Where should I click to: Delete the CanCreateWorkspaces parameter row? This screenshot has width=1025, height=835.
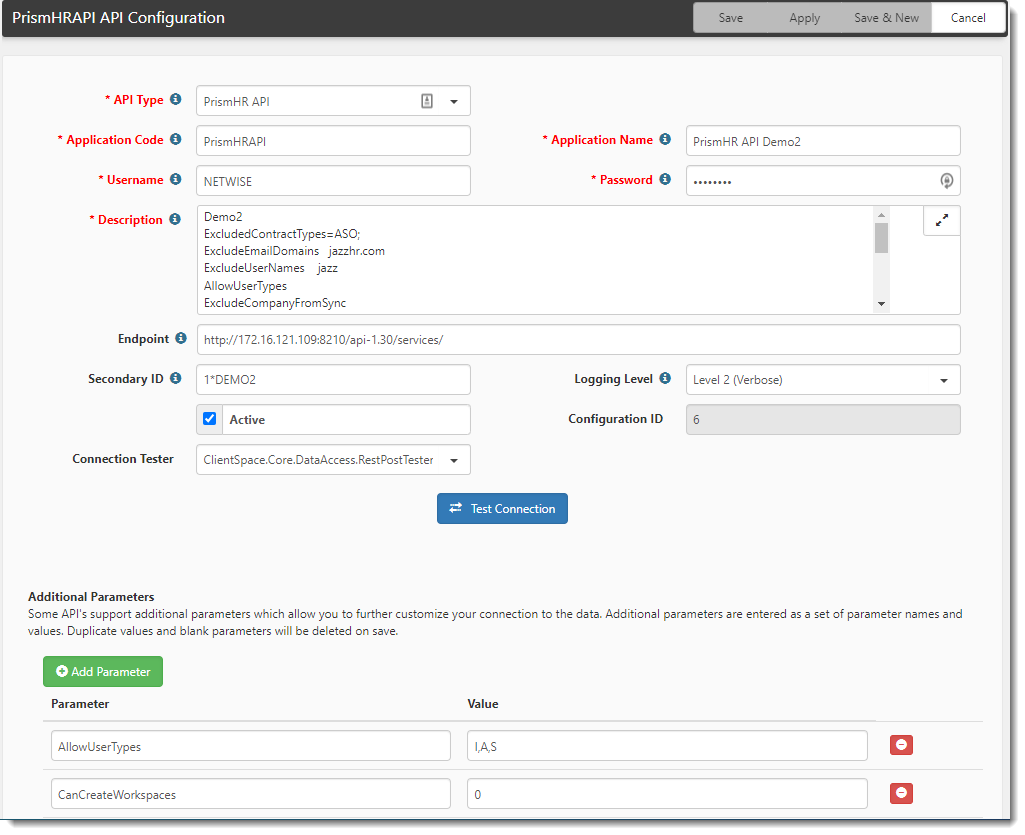point(901,793)
